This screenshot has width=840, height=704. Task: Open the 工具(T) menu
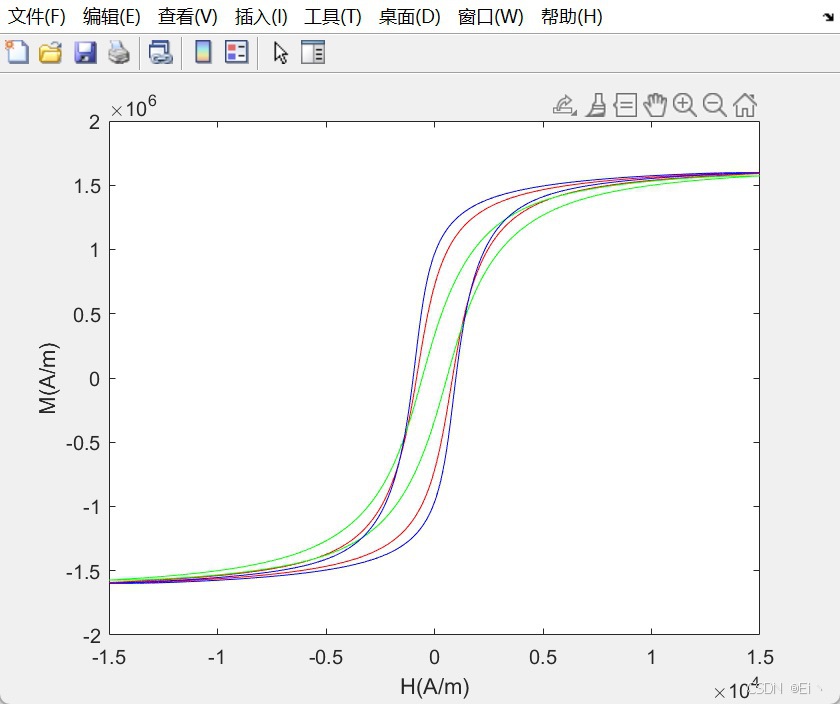[x=333, y=17]
